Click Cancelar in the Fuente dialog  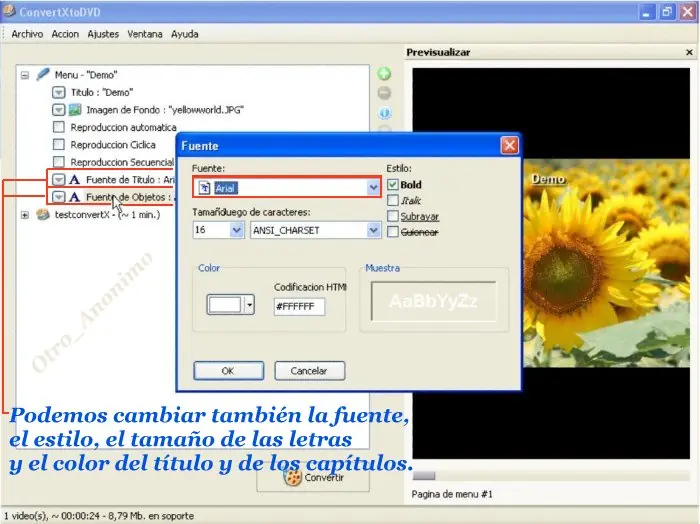(309, 370)
